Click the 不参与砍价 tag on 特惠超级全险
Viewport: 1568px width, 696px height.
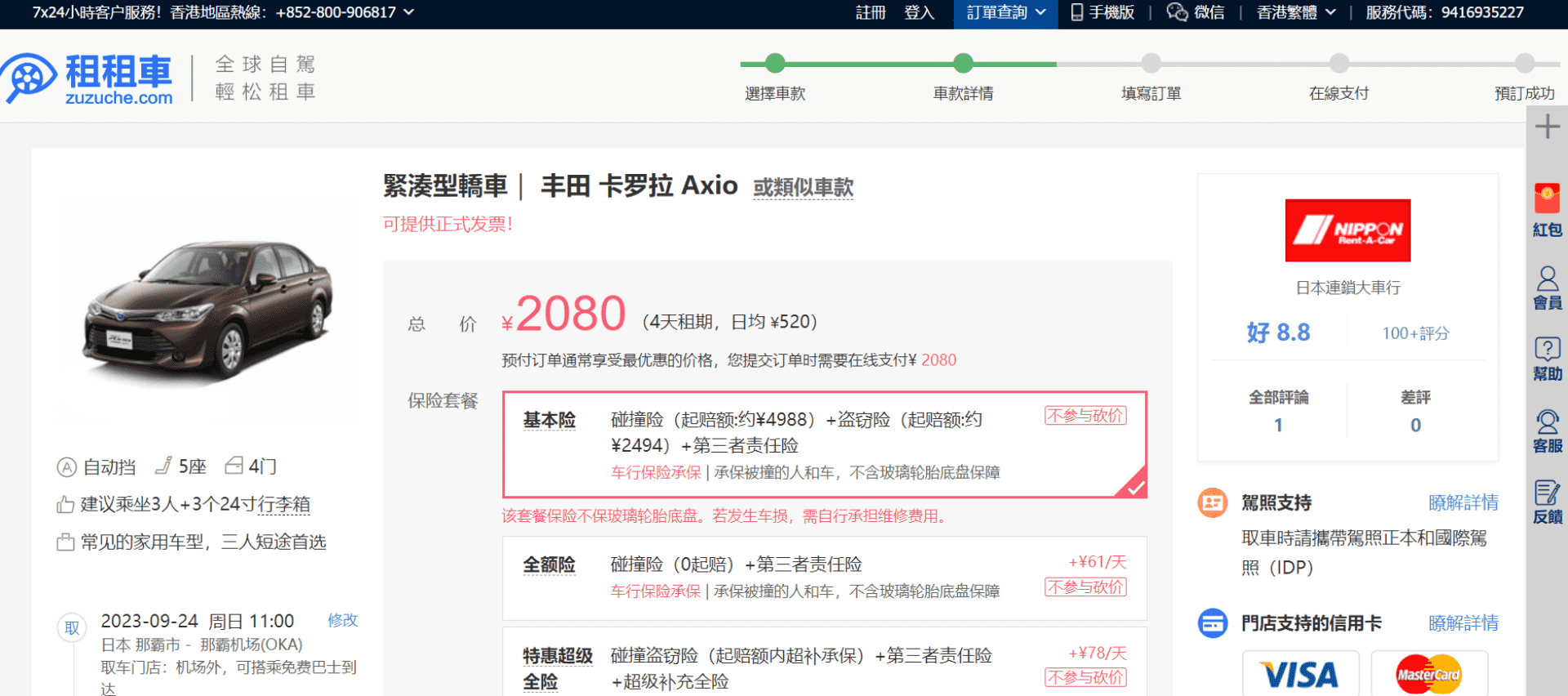tap(1085, 677)
